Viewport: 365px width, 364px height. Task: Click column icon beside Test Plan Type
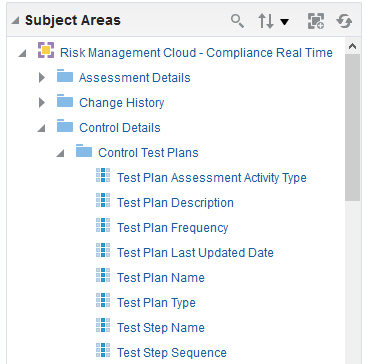point(103,300)
